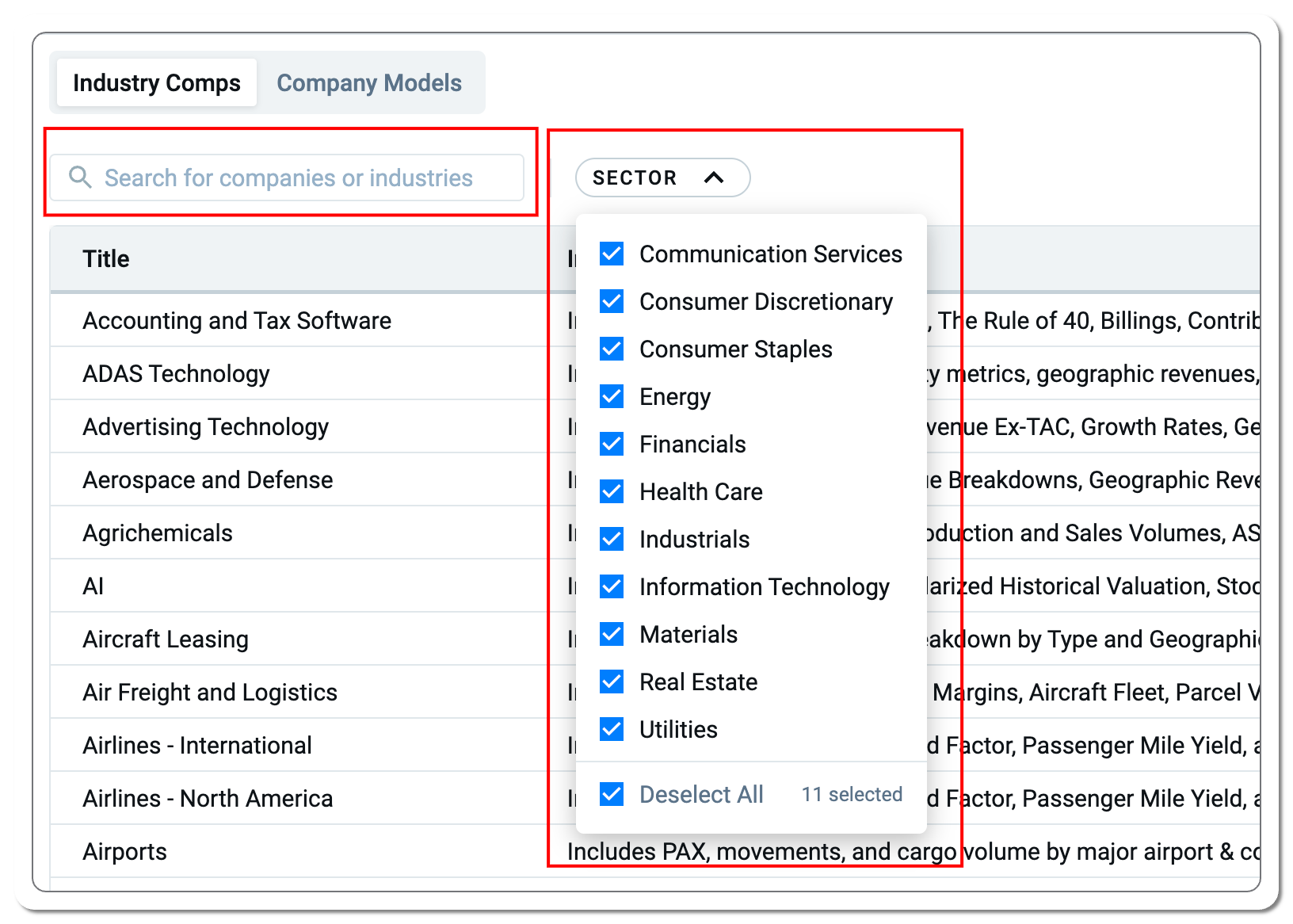This screenshot has height=924, width=1293.
Task: Click the magnifying glass search icon
Action: pyautogui.click(x=80, y=177)
